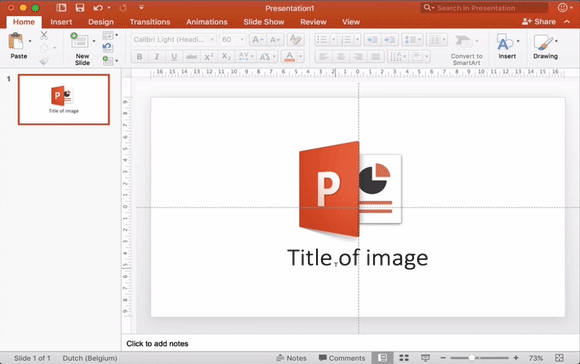This screenshot has width=580, height=364.
Task: Click the Copy icon
Action: [x=44, y=48]
